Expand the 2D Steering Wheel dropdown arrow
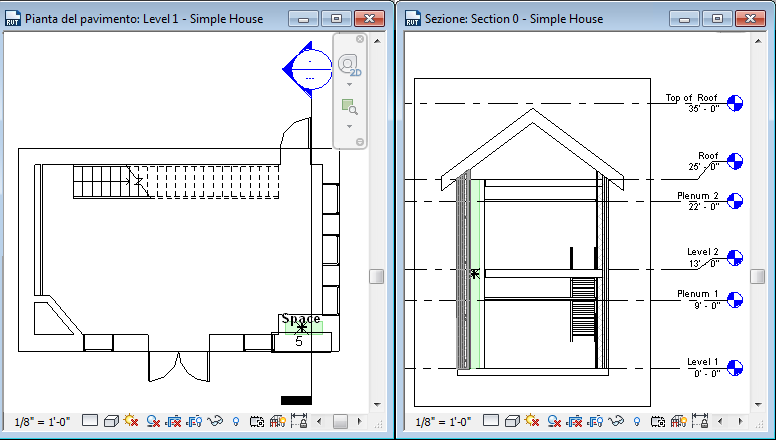Screen dimensions: 776x440 [x=349, y=85]
